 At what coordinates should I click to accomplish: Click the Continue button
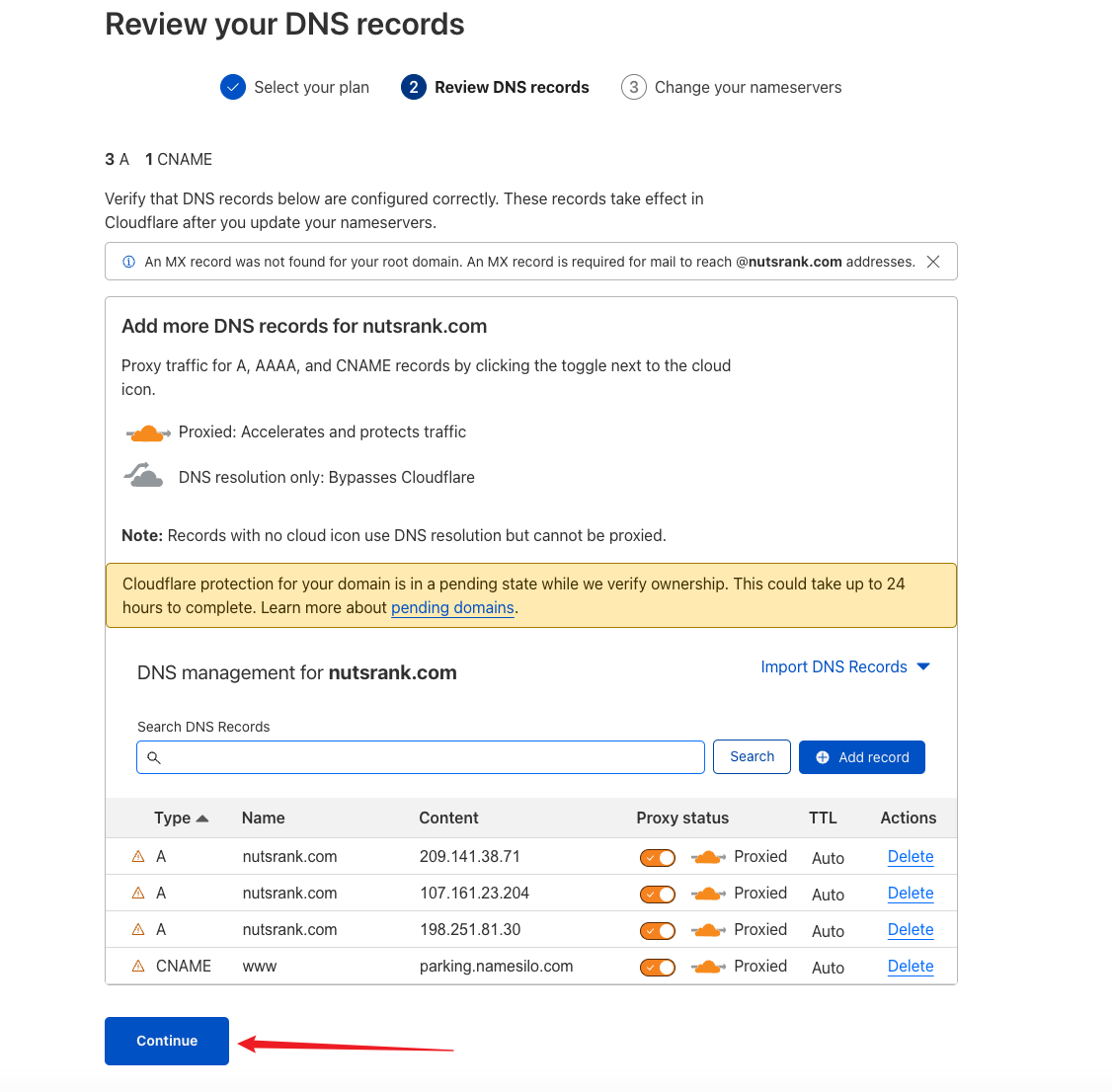click(166, 1041)
